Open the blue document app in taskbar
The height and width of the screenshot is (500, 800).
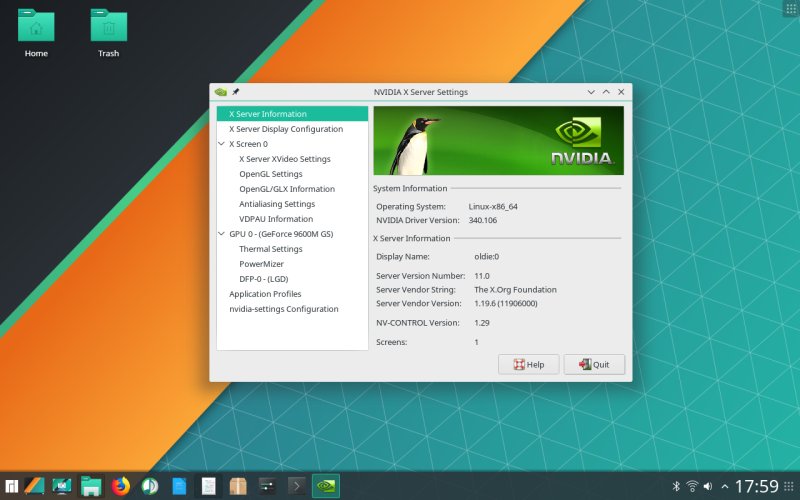[179, 486]
